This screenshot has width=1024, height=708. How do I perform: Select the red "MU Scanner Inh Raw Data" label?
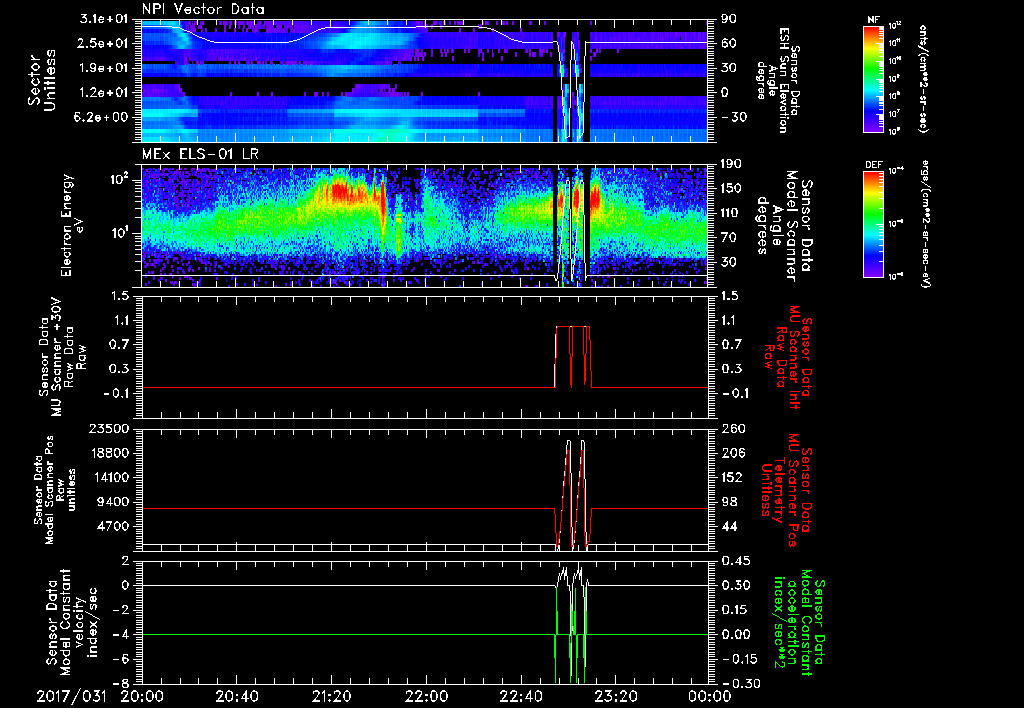pyautogui.click(x=788, y=356)
